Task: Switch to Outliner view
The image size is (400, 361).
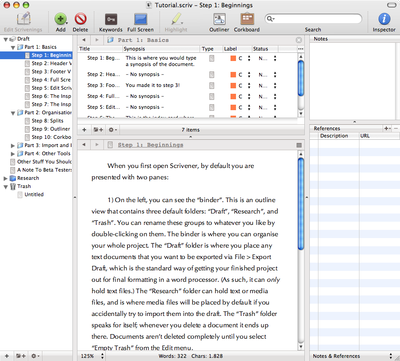Action: coord(219,19)
